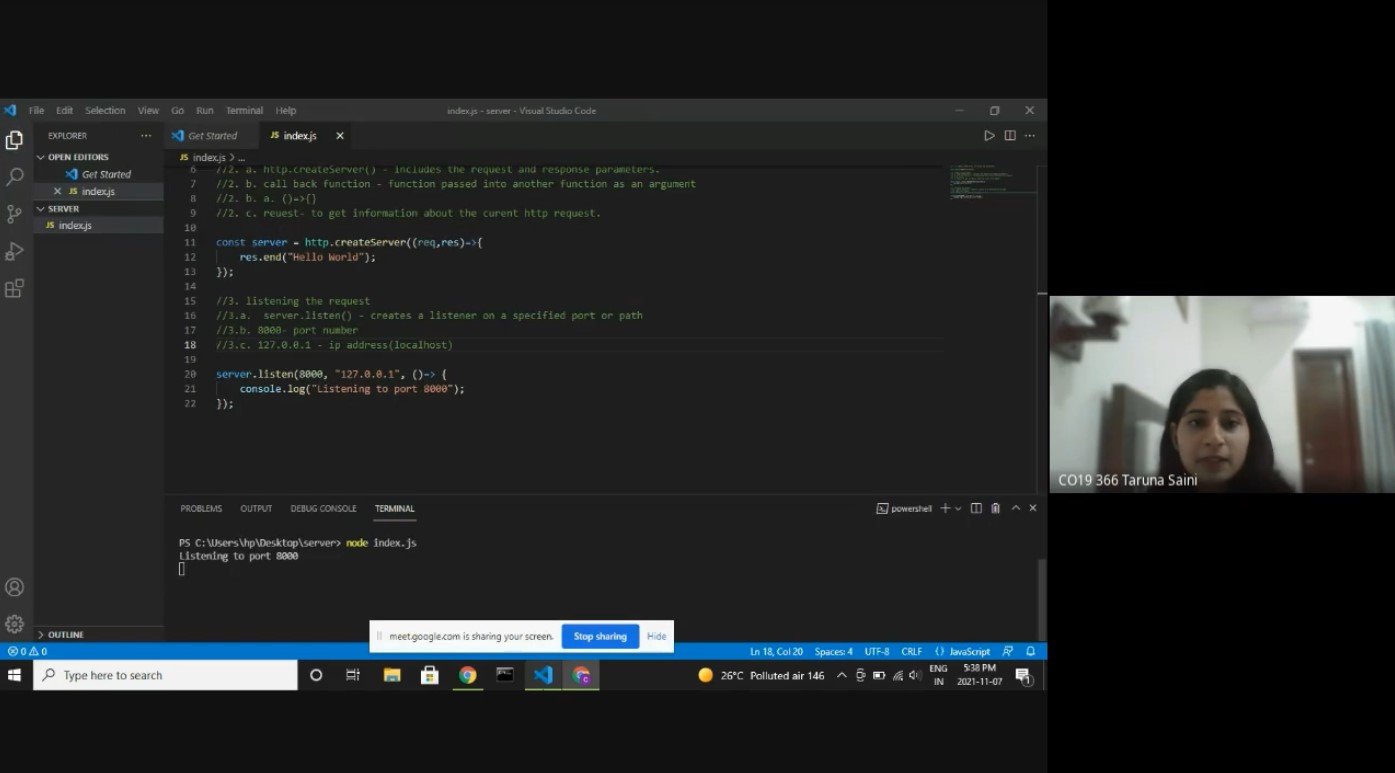This screenshot has width=1395, height=773.
Task: Open Run and Debug view icon
Action: coord(15,251)
